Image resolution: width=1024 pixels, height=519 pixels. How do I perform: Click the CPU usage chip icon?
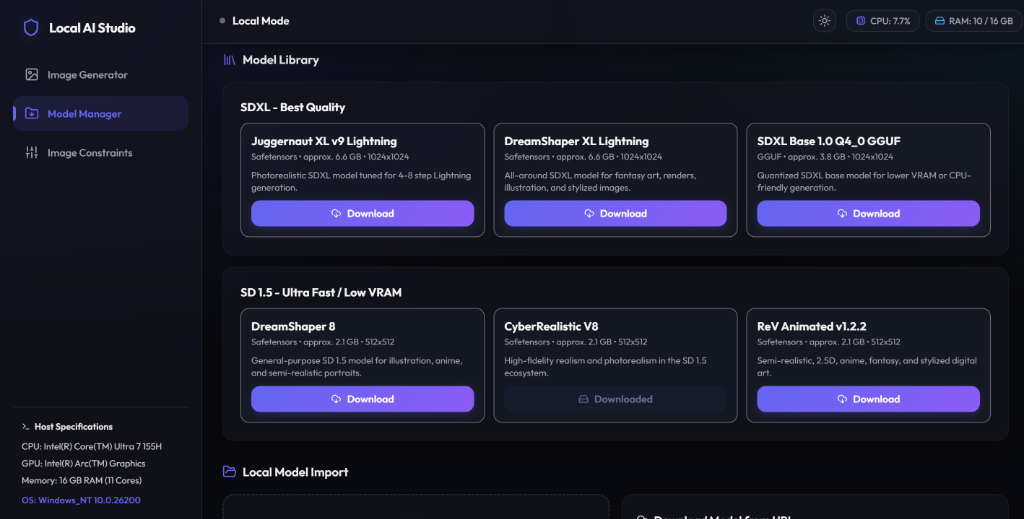pos(861,21)
